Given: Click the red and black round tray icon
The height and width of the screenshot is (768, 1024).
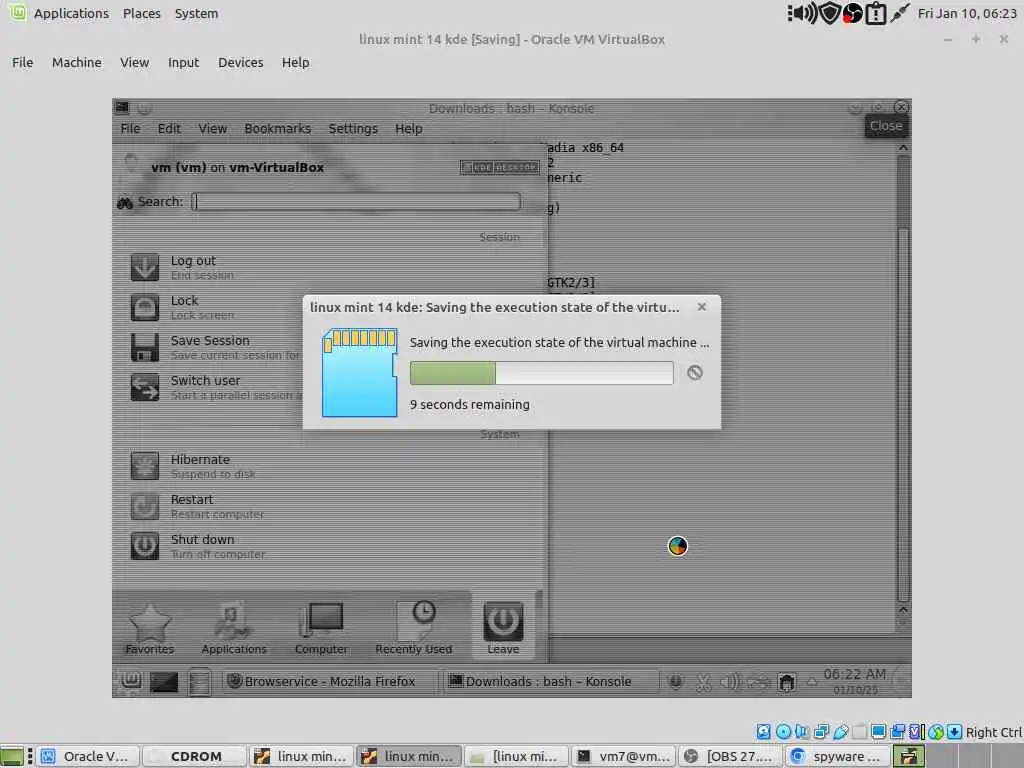Looking at the screenshot, I should point(852,13).
